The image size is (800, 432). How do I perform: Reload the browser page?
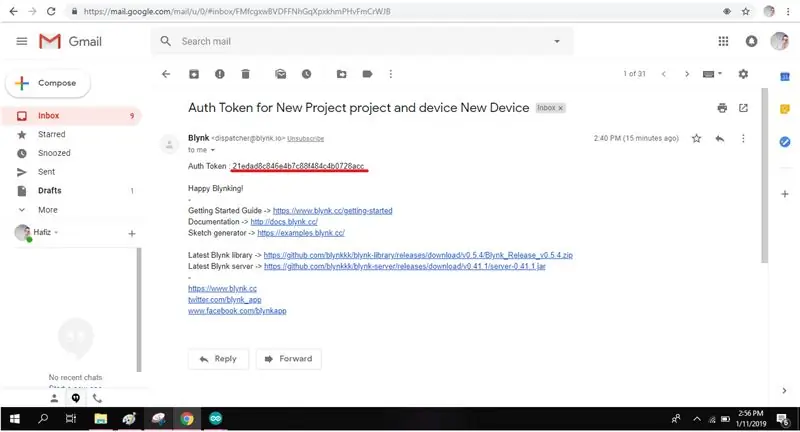pyautogui.click(x=51, y=11)
